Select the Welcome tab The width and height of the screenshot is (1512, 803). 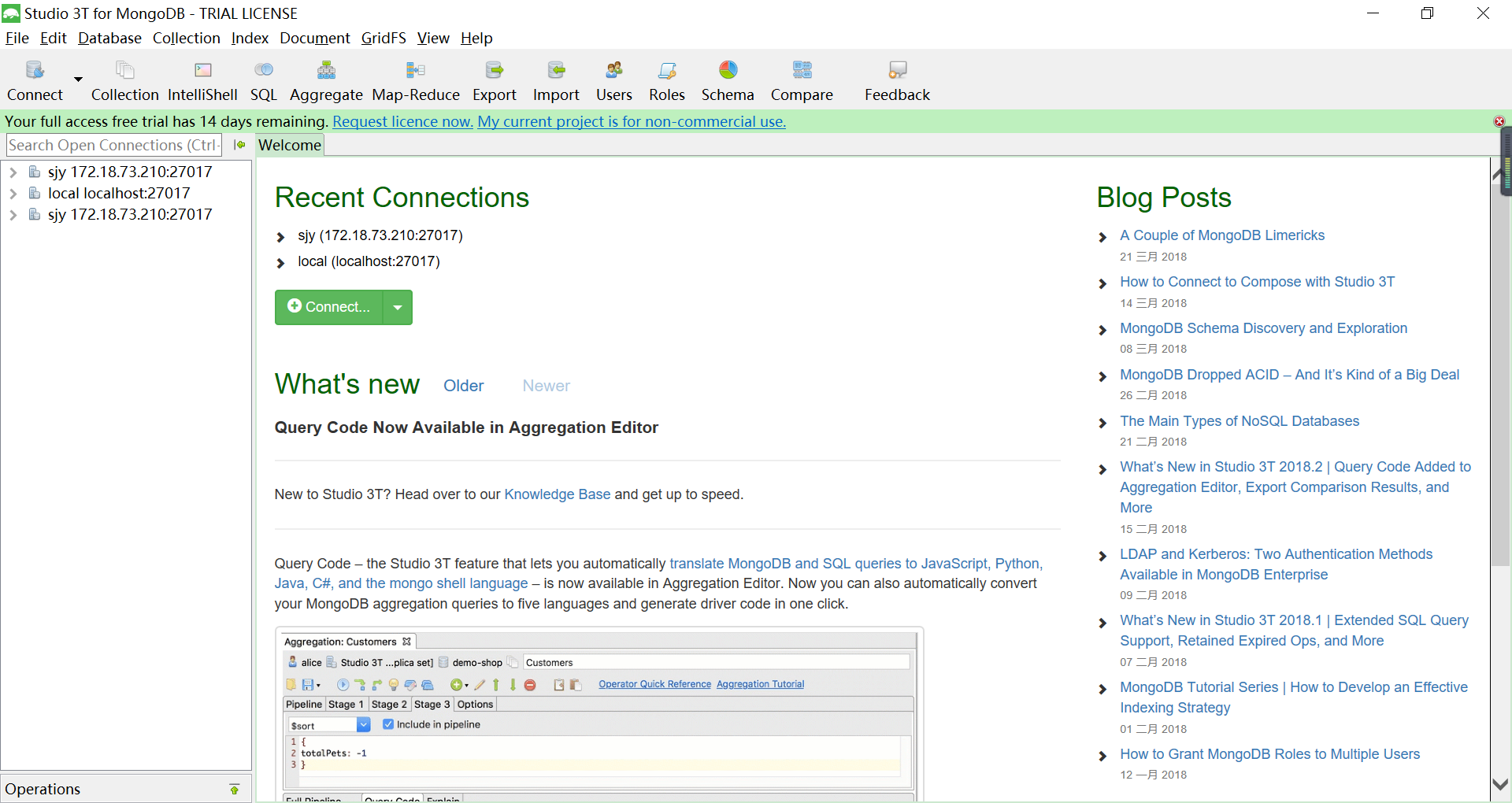click(x=290, y=145)
